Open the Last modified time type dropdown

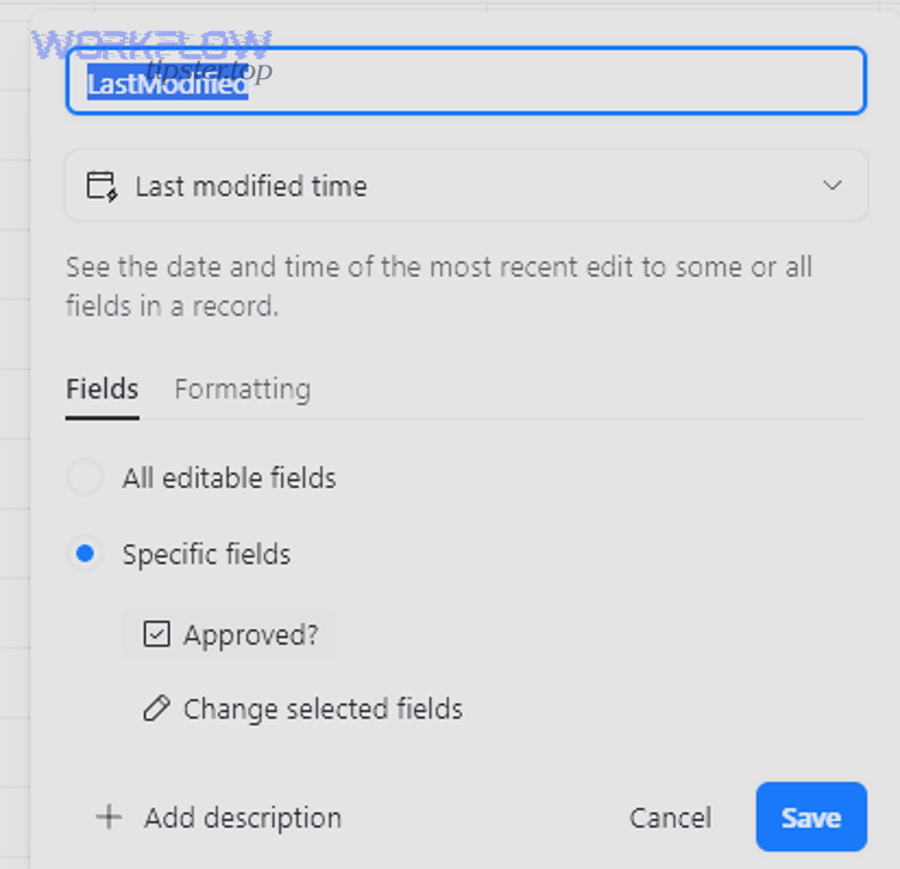[465, 185]
